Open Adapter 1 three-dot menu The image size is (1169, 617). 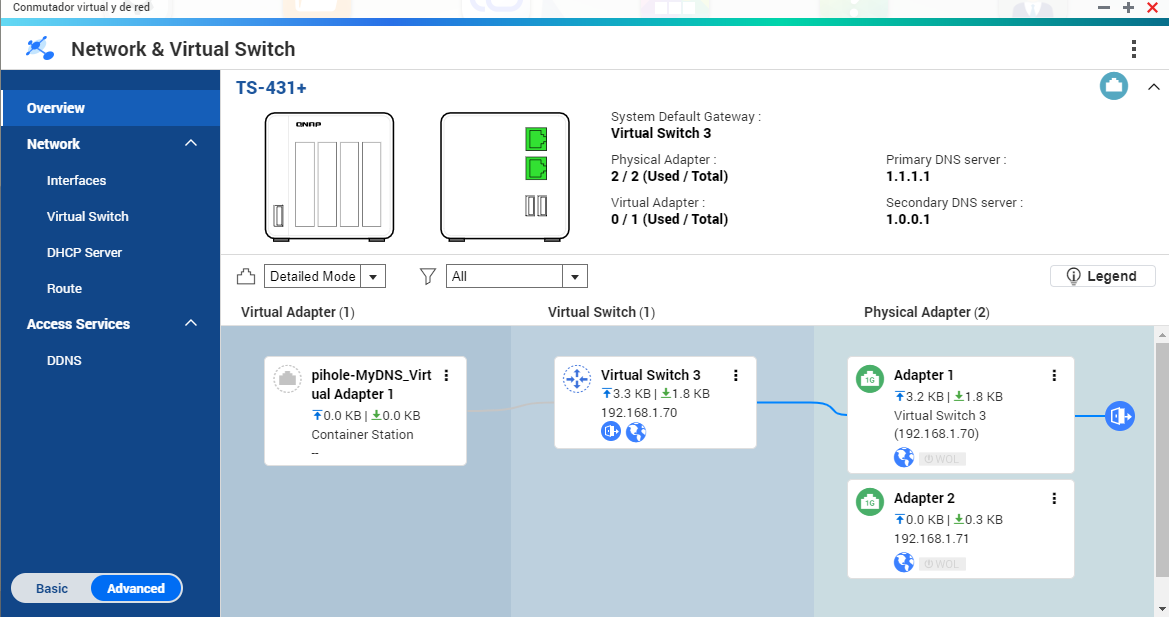[1054, 376]
